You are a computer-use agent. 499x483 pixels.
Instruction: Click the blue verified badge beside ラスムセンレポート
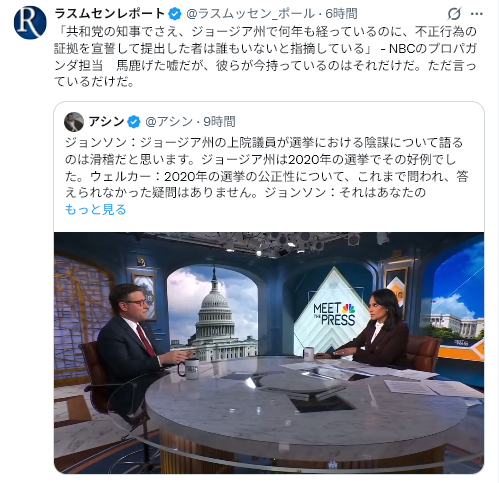click(x=175, y=14)
